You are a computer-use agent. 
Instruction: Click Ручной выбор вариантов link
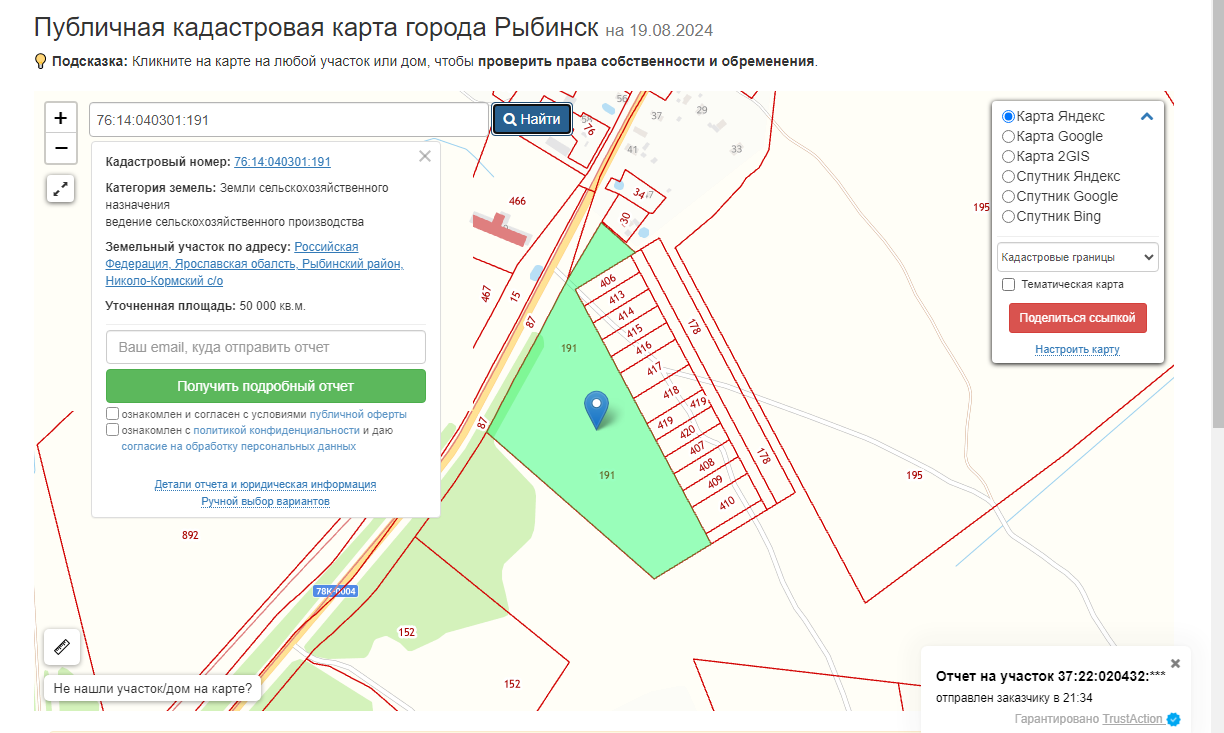point(265,501)
